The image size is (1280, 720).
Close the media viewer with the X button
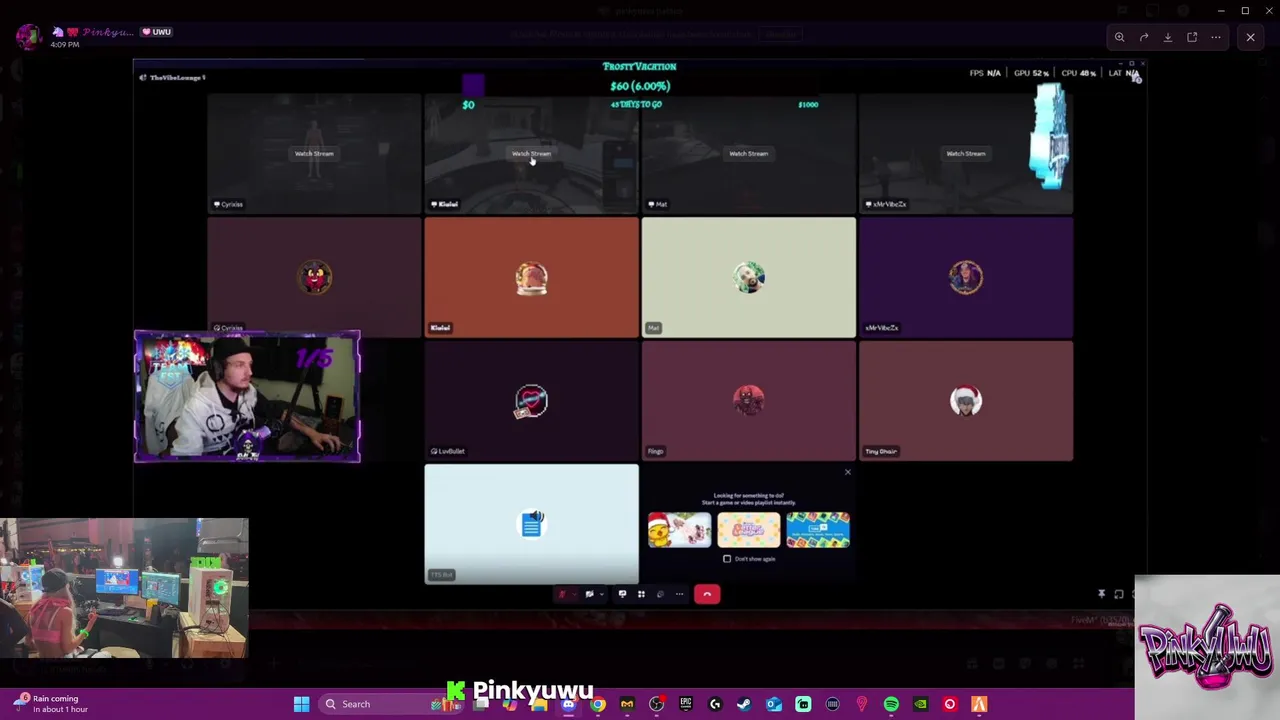(1250, 37)
